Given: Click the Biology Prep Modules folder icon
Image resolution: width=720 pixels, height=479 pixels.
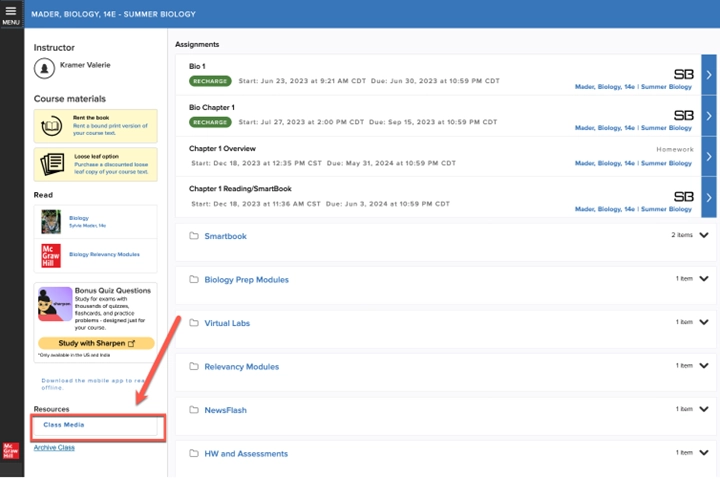Looking at the screenshot, I should 194,279.
